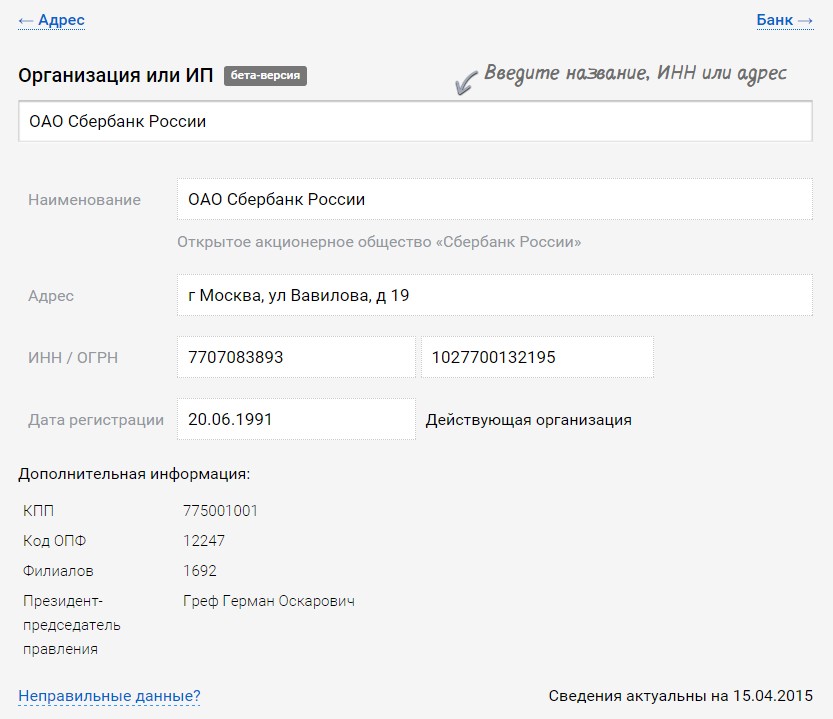This screenshot has width=833, height=719.
Task: Click the КПП value 775001001
Action: [220, 511]
